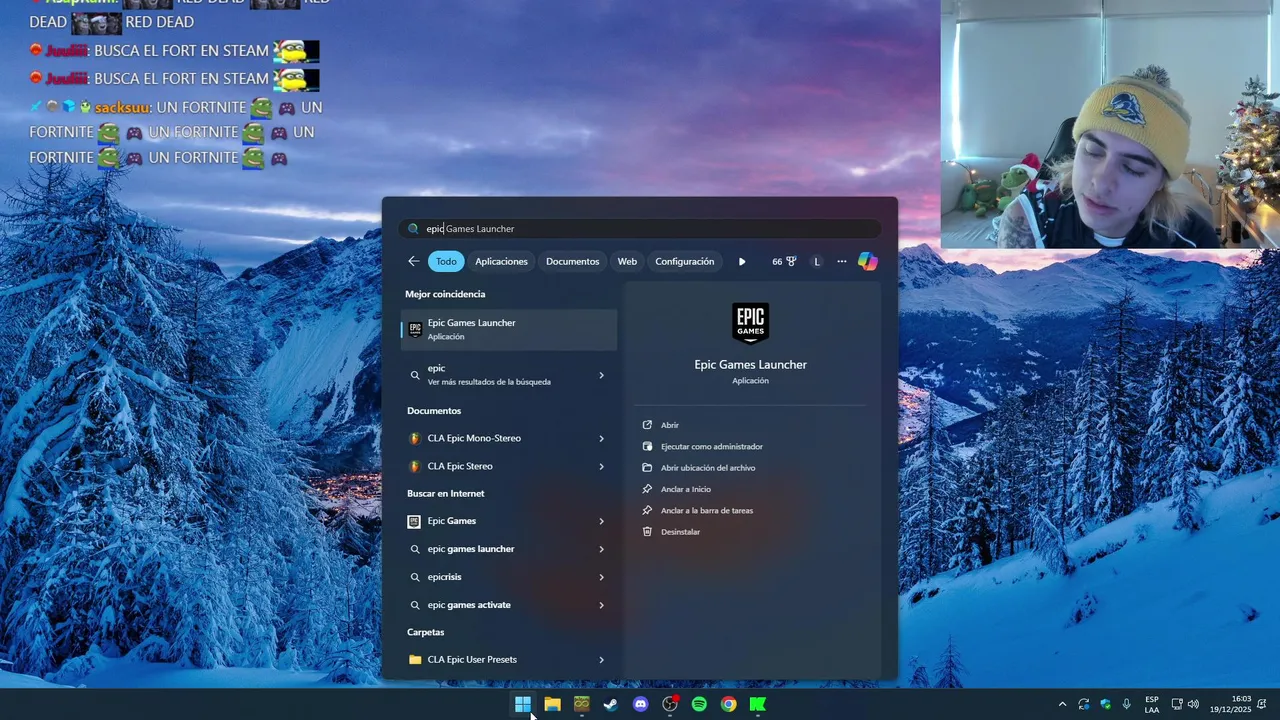Switch the ESP LAA keyboard language indicator
The image size is (1280, 720).
[1152, 704]
